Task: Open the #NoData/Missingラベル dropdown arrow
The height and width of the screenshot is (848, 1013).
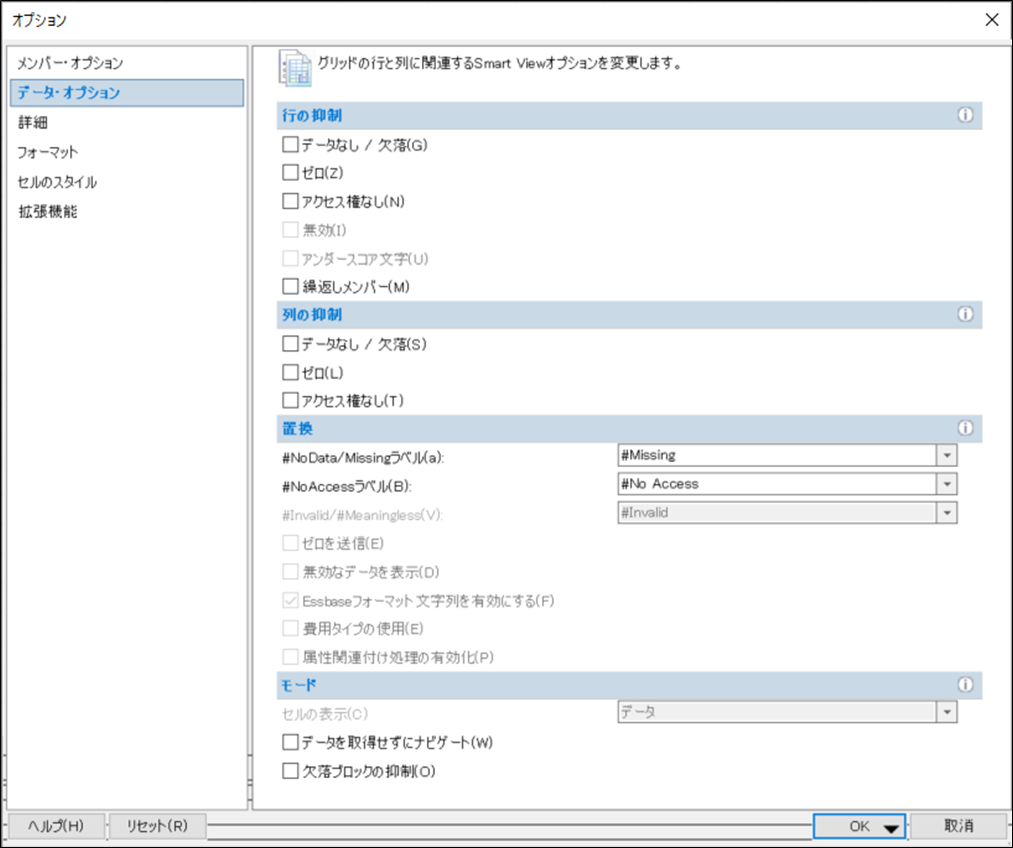Action: pos(946,456)
